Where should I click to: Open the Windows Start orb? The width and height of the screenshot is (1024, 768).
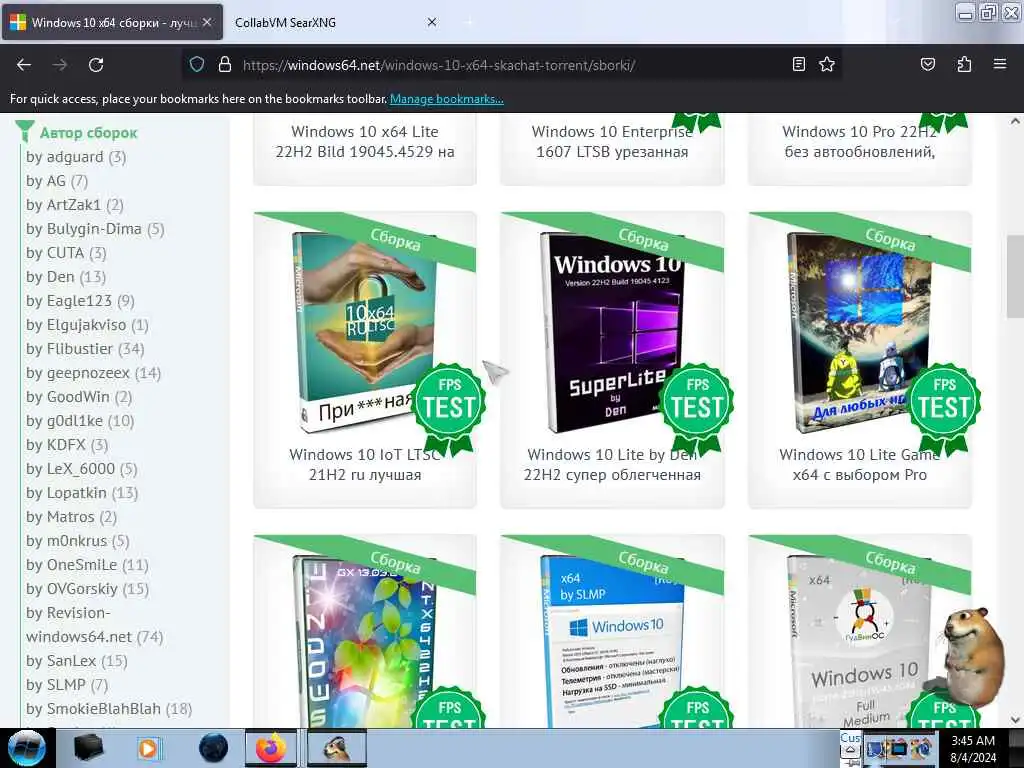[26, 748]
